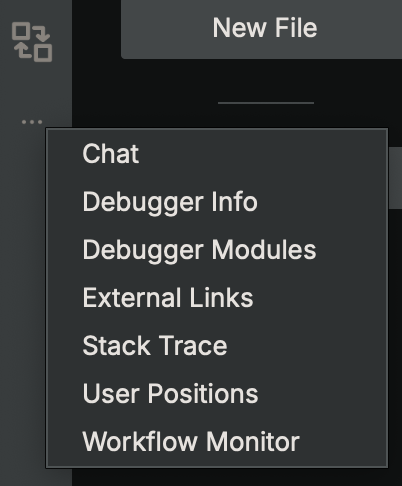This screenshot has width=402, height=486.
Task: Click the word Links in External Links
Action: coord(221,298)
